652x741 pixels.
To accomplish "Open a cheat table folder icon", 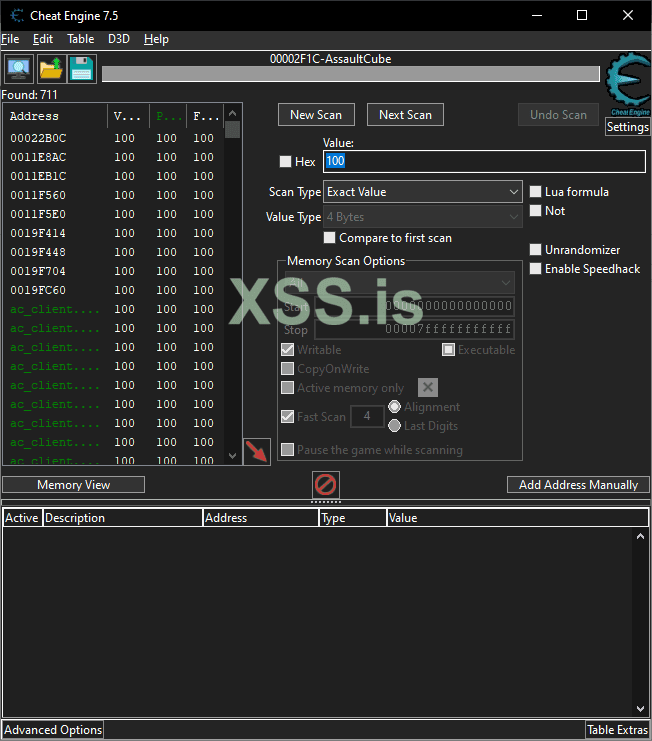I will point(51,69).
